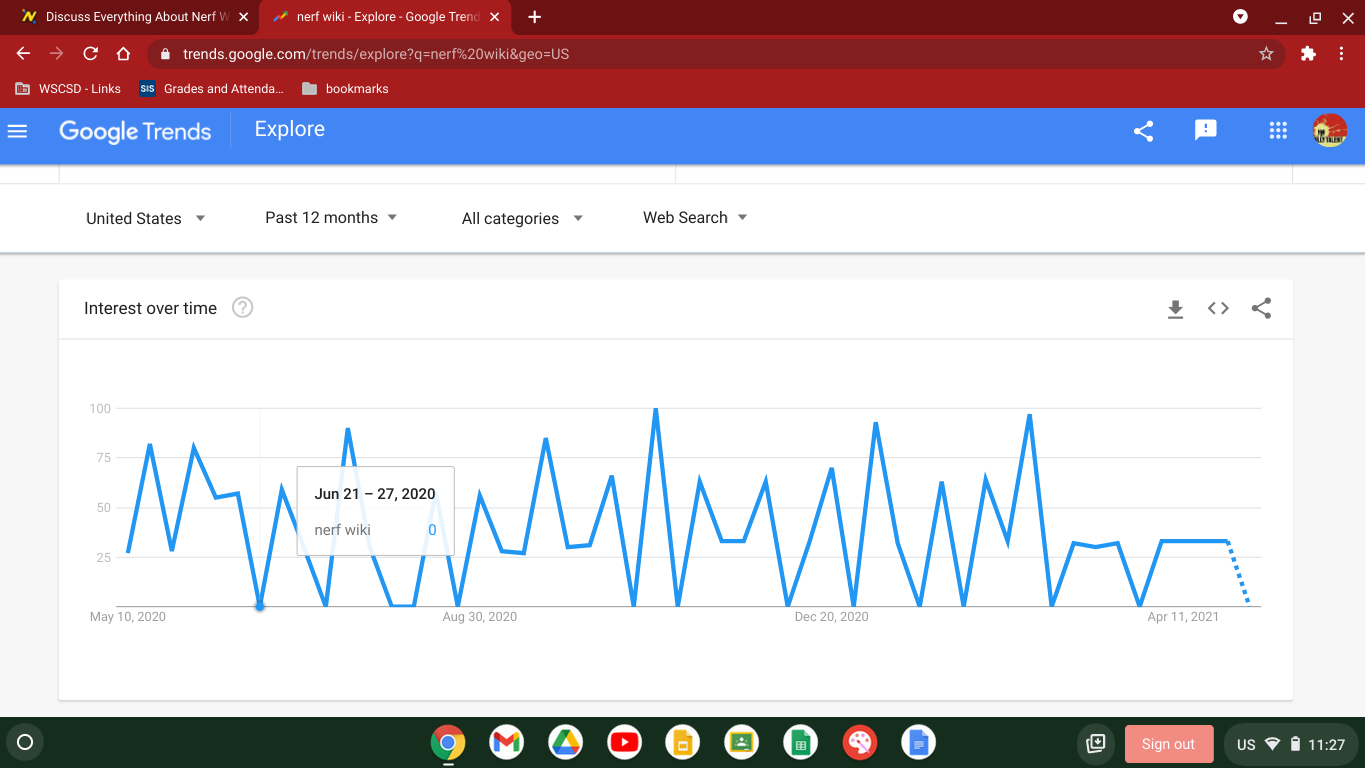Launch Google Sheets from the shelf
The image size is (1365, 768).
(801, 743)
